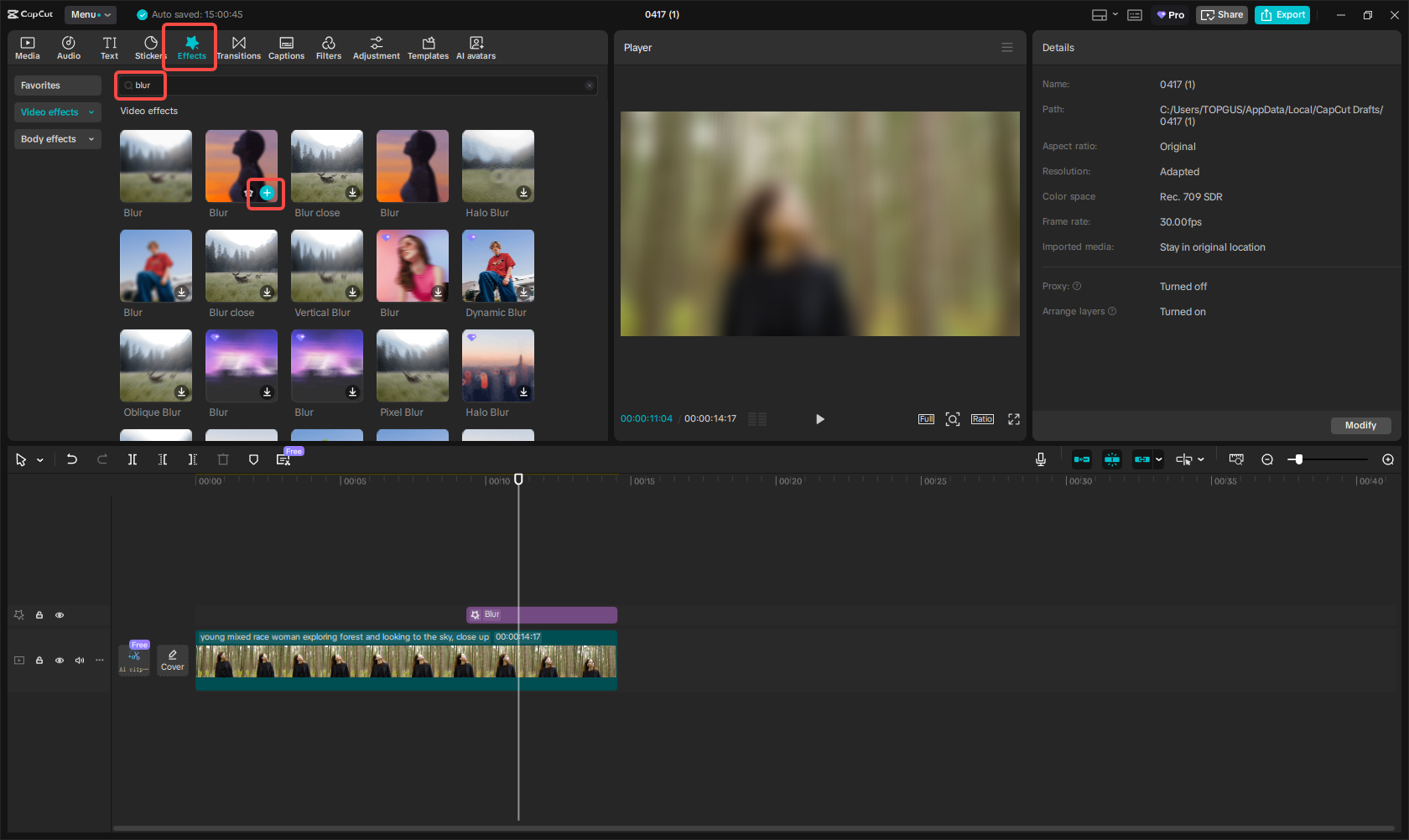Open the Stickers panel
The image size is (1409, 840).
[150, 48]
